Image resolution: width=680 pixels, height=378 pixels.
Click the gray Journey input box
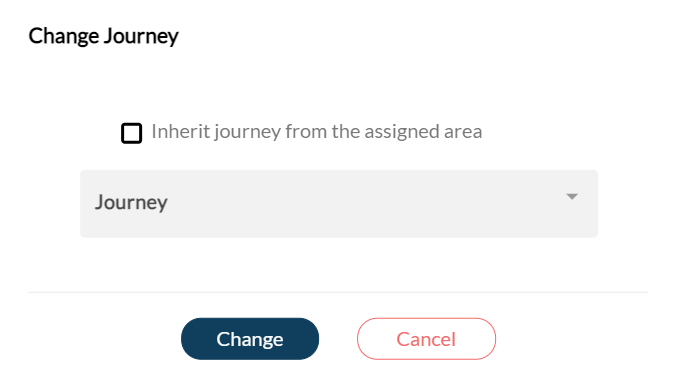(x=339, y=204)
